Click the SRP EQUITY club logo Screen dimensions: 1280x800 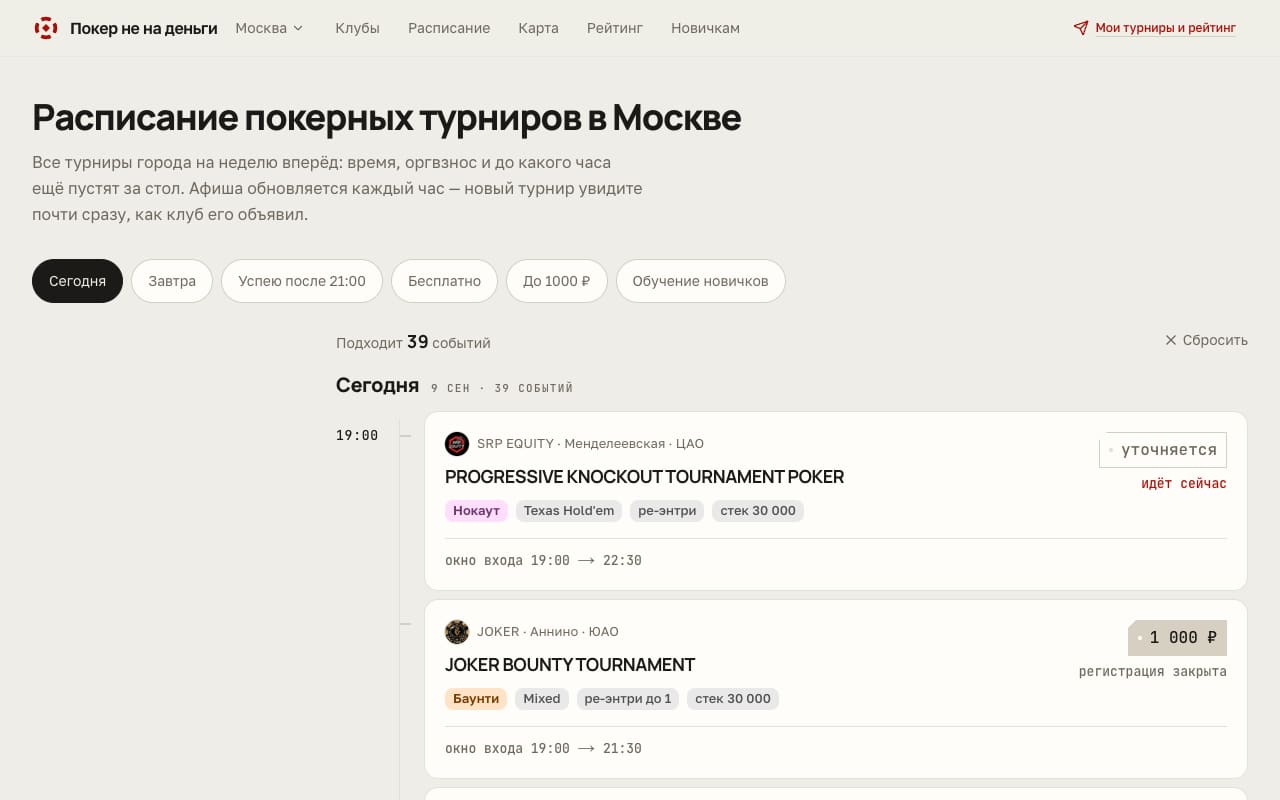(457, 444)
